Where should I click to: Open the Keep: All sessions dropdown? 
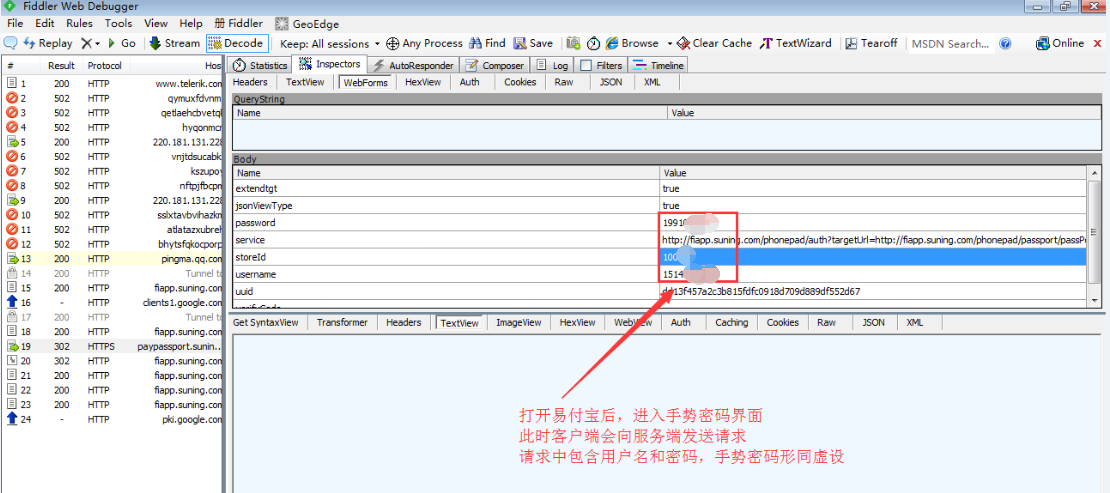[330, 43]
